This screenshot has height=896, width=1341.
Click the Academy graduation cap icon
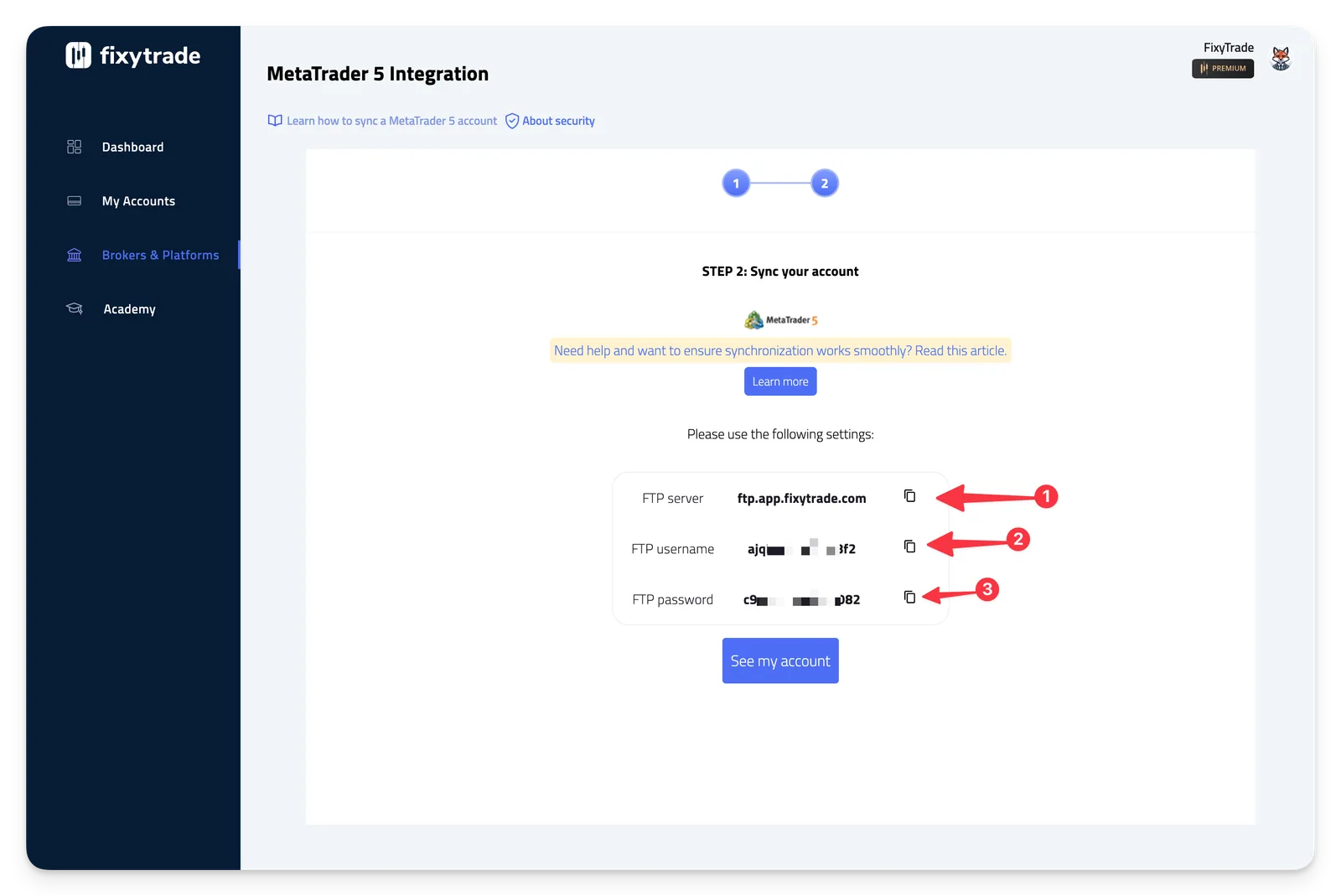(x=75, y=308)
